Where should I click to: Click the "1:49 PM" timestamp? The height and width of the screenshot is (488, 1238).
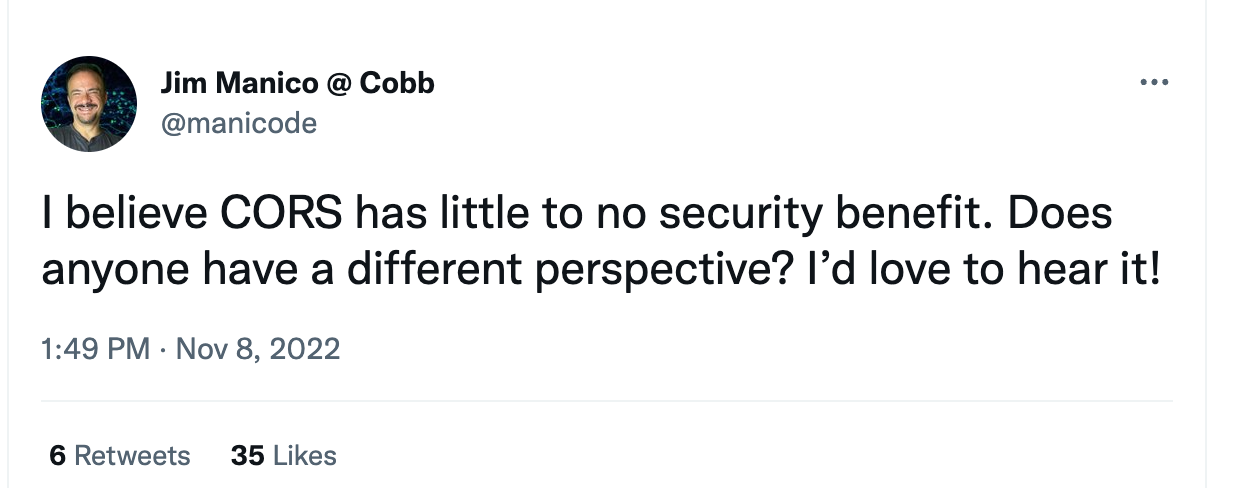(96, 349)
